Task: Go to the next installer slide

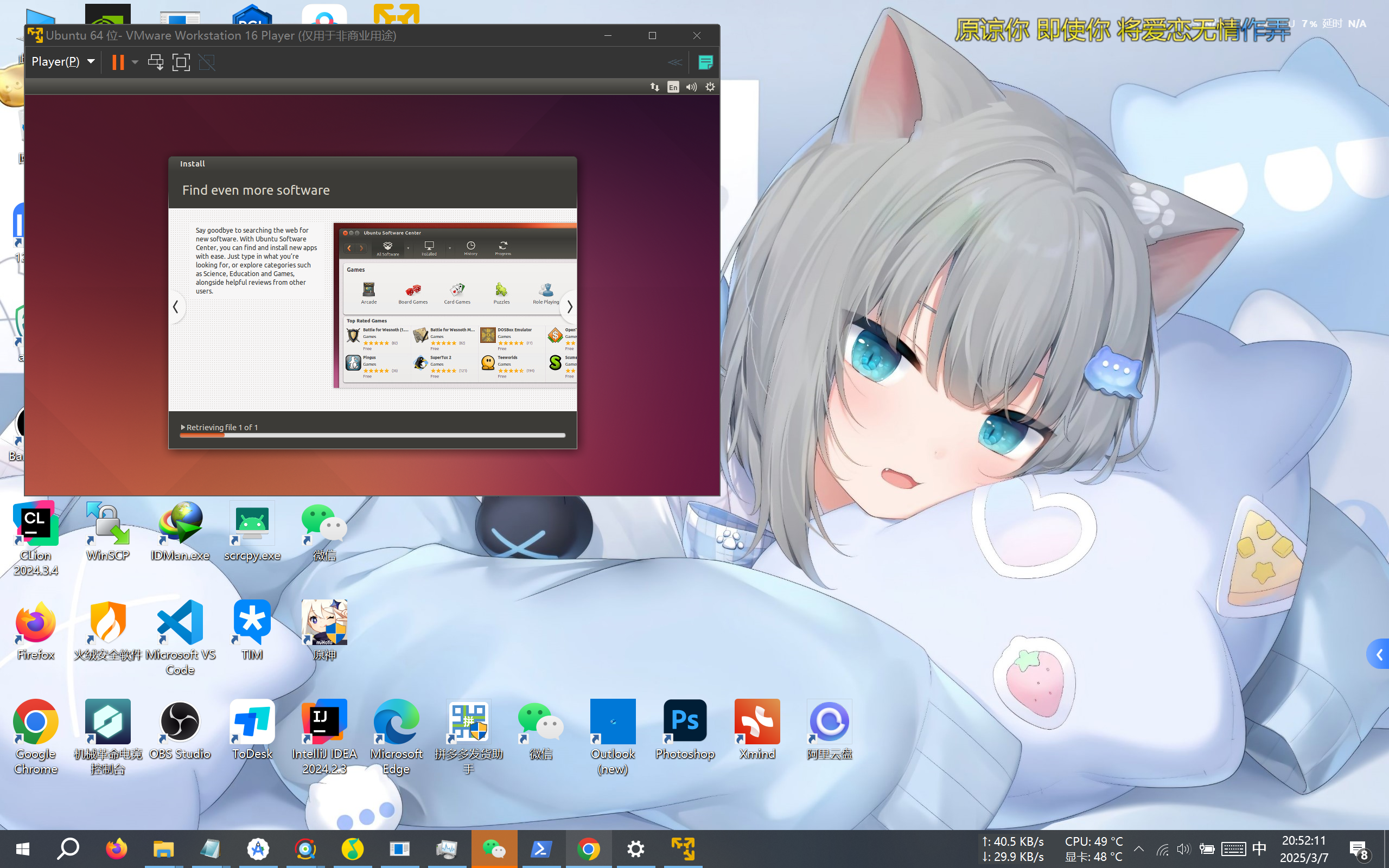Action: coord(569,307)
